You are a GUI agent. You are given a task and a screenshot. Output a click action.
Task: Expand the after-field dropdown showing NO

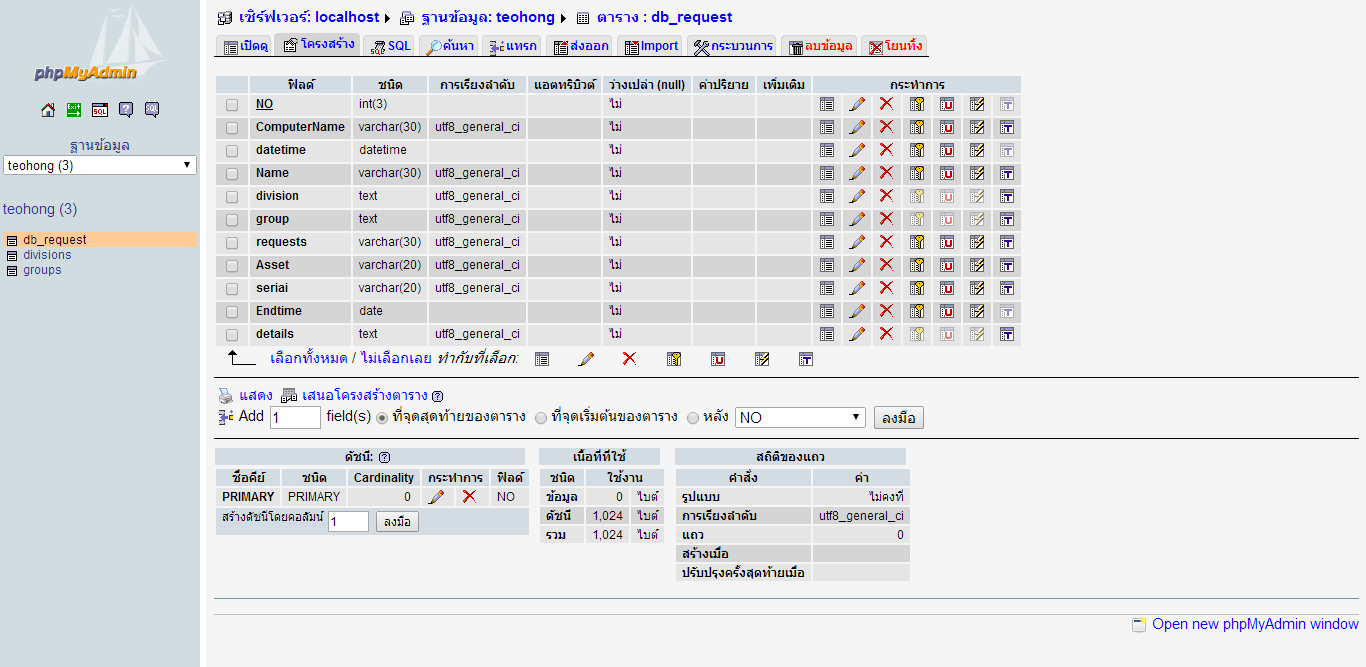[800, 418]
